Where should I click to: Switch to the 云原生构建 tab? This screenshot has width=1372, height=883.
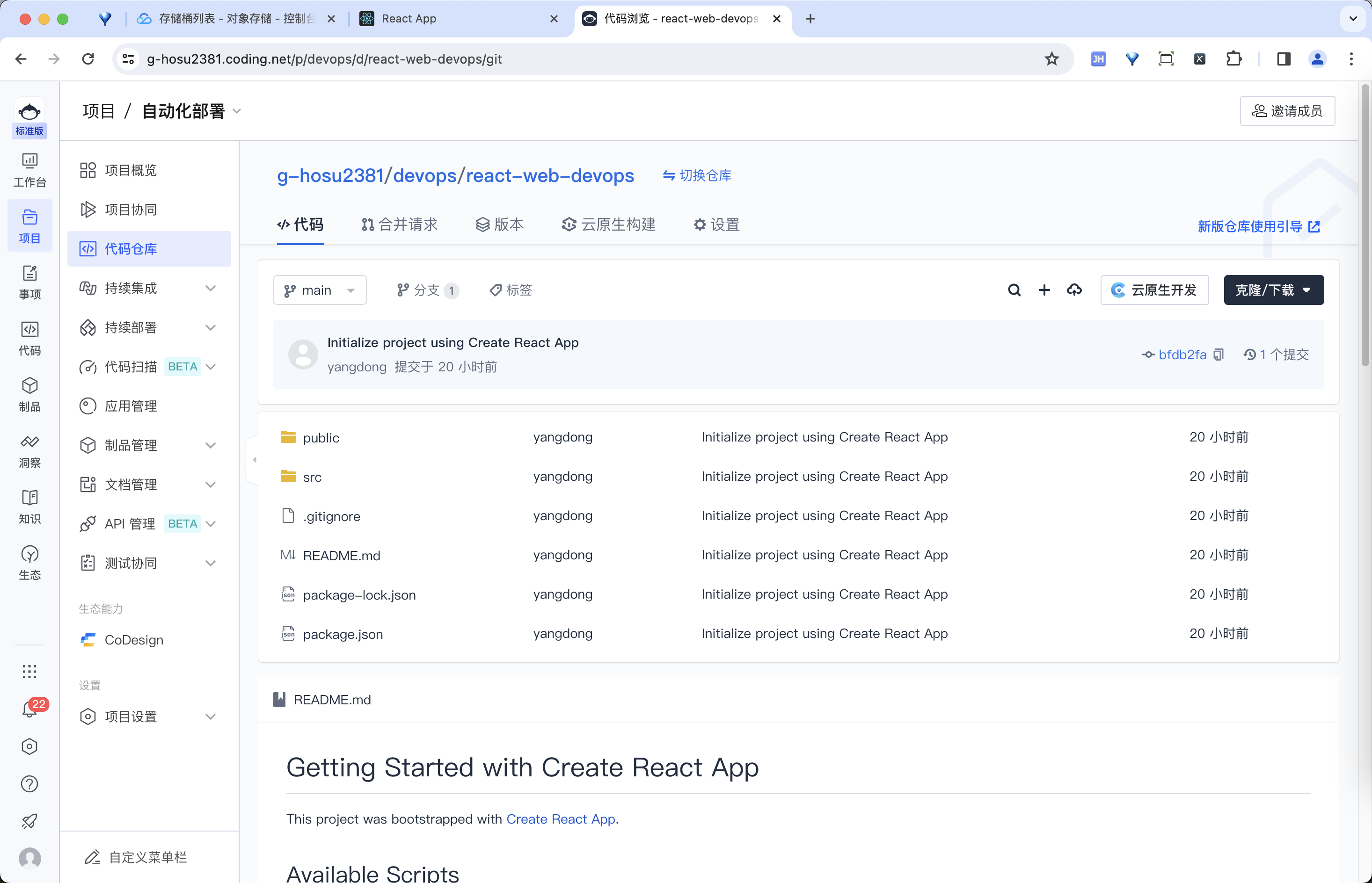(x=608, y=225)
